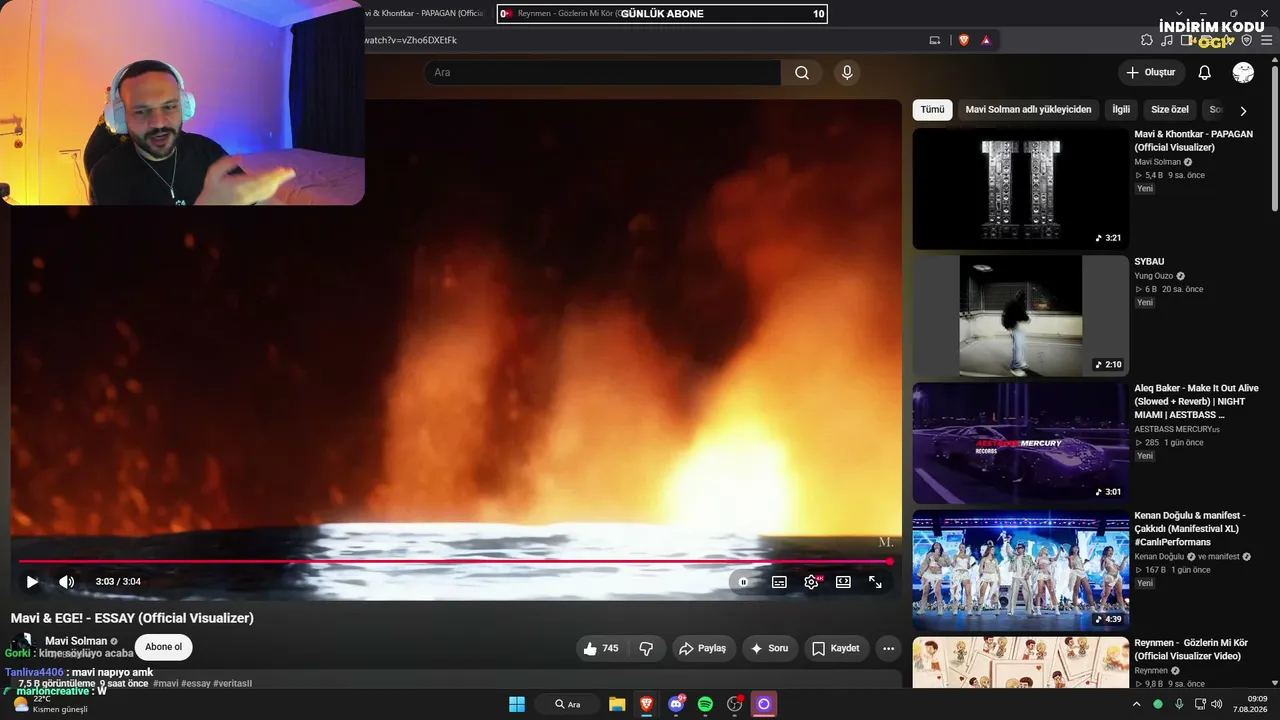Show more filter chips with the right chevron
Screen dimensions: 1280x720
[1243, 111]
